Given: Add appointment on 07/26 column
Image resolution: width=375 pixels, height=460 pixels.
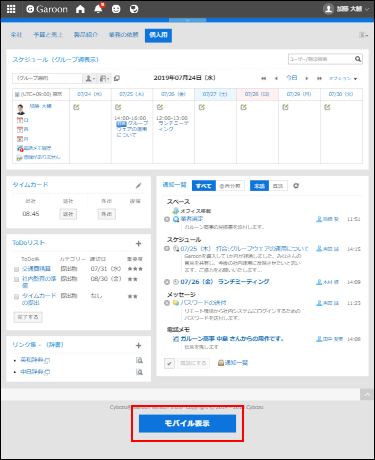Looking at the screenshot, I should point(160,107).
